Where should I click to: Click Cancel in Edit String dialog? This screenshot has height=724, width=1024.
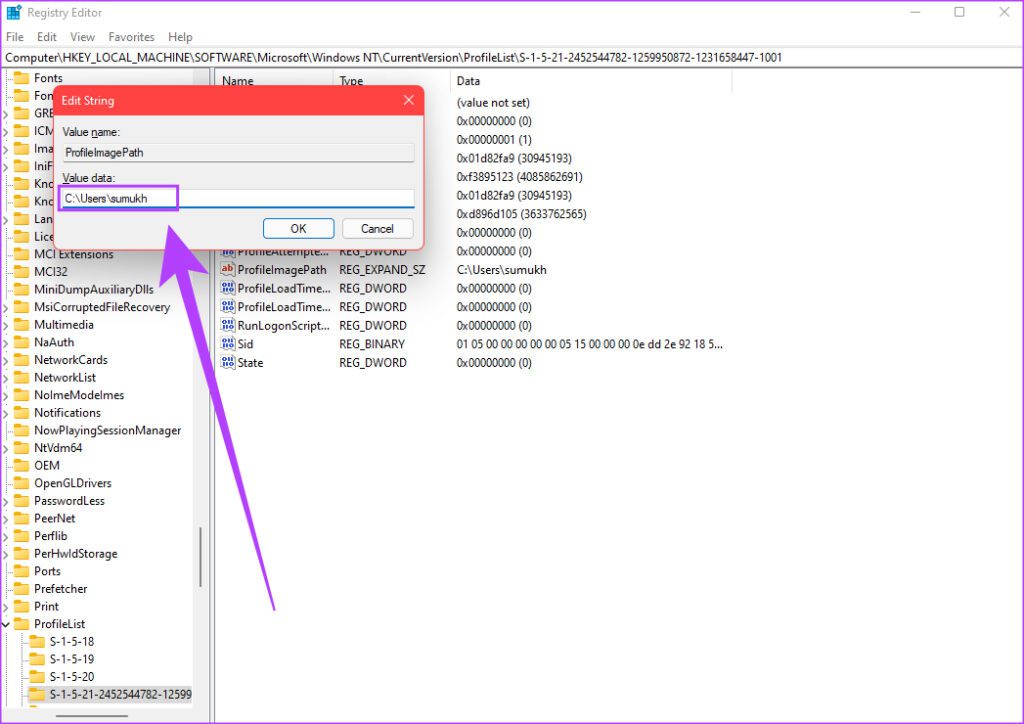[377, 228]
